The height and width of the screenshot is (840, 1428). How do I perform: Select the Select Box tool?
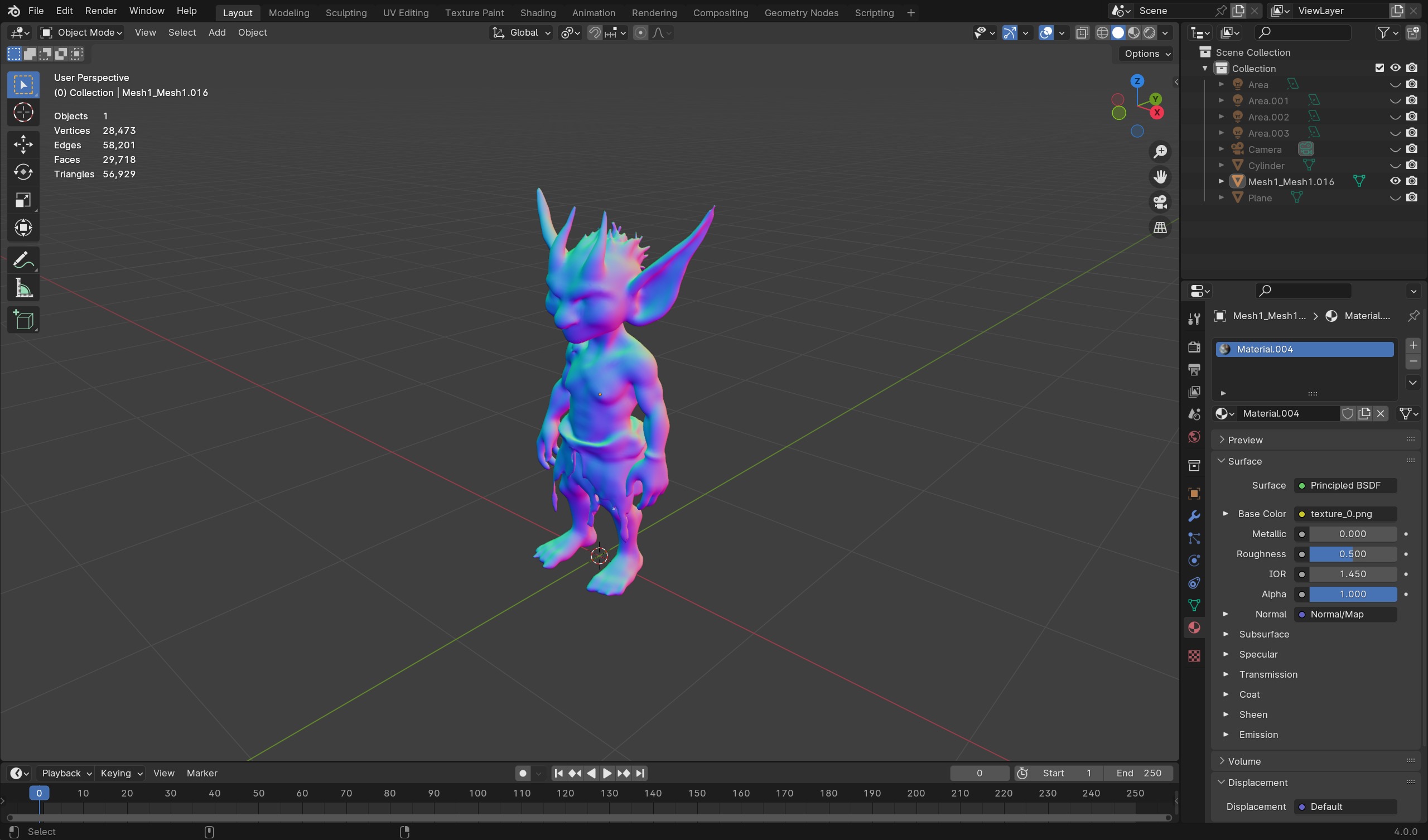tap(23, 84)
